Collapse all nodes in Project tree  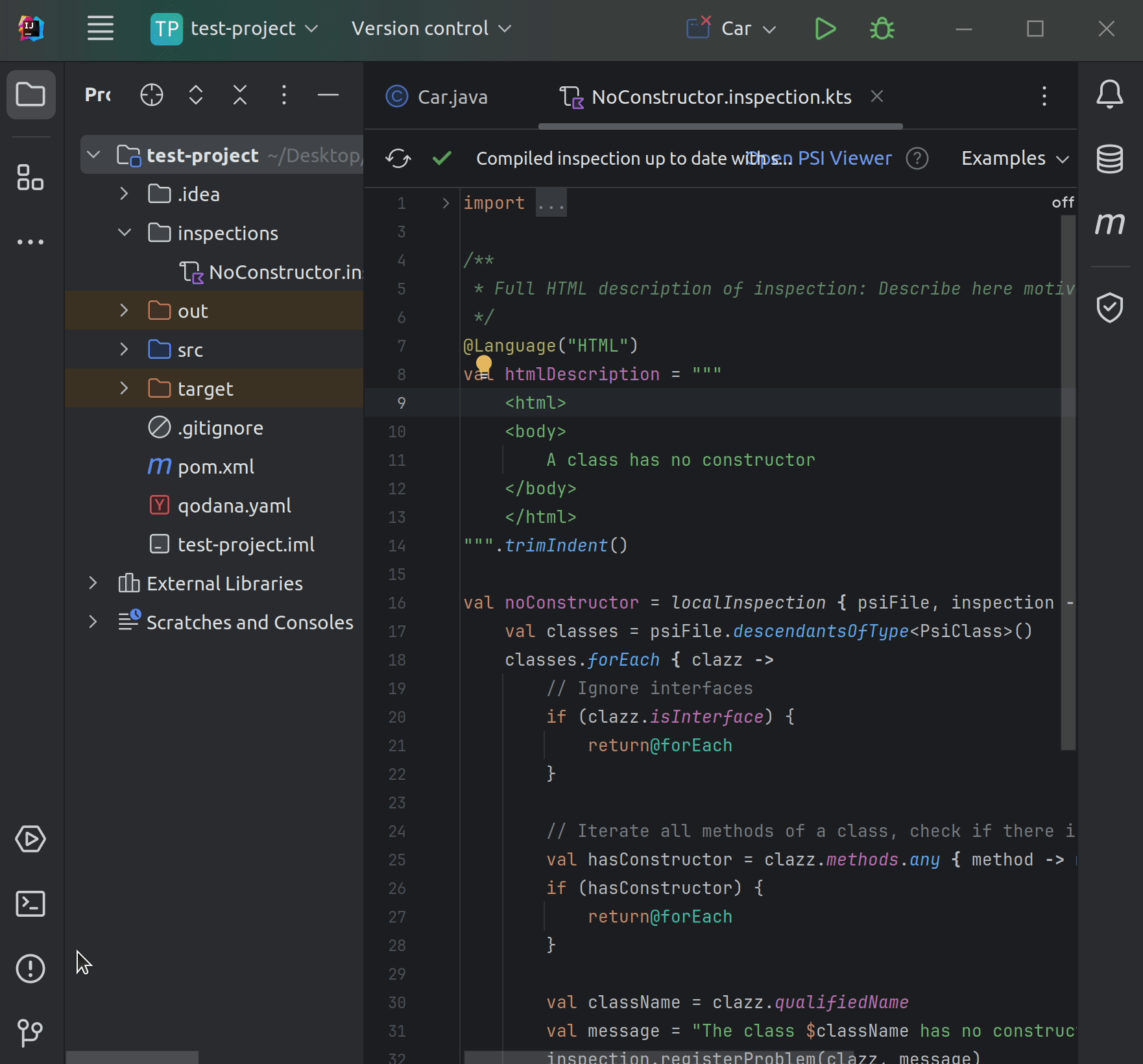coord(239,95)
